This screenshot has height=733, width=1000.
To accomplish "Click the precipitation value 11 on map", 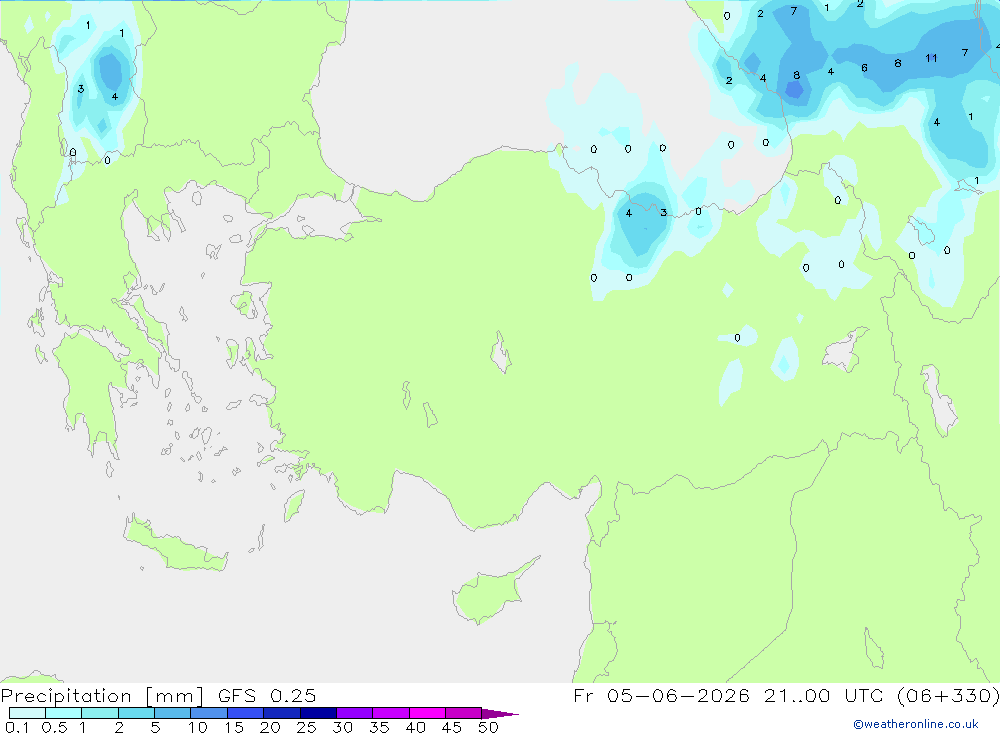I will pos(931,58).
